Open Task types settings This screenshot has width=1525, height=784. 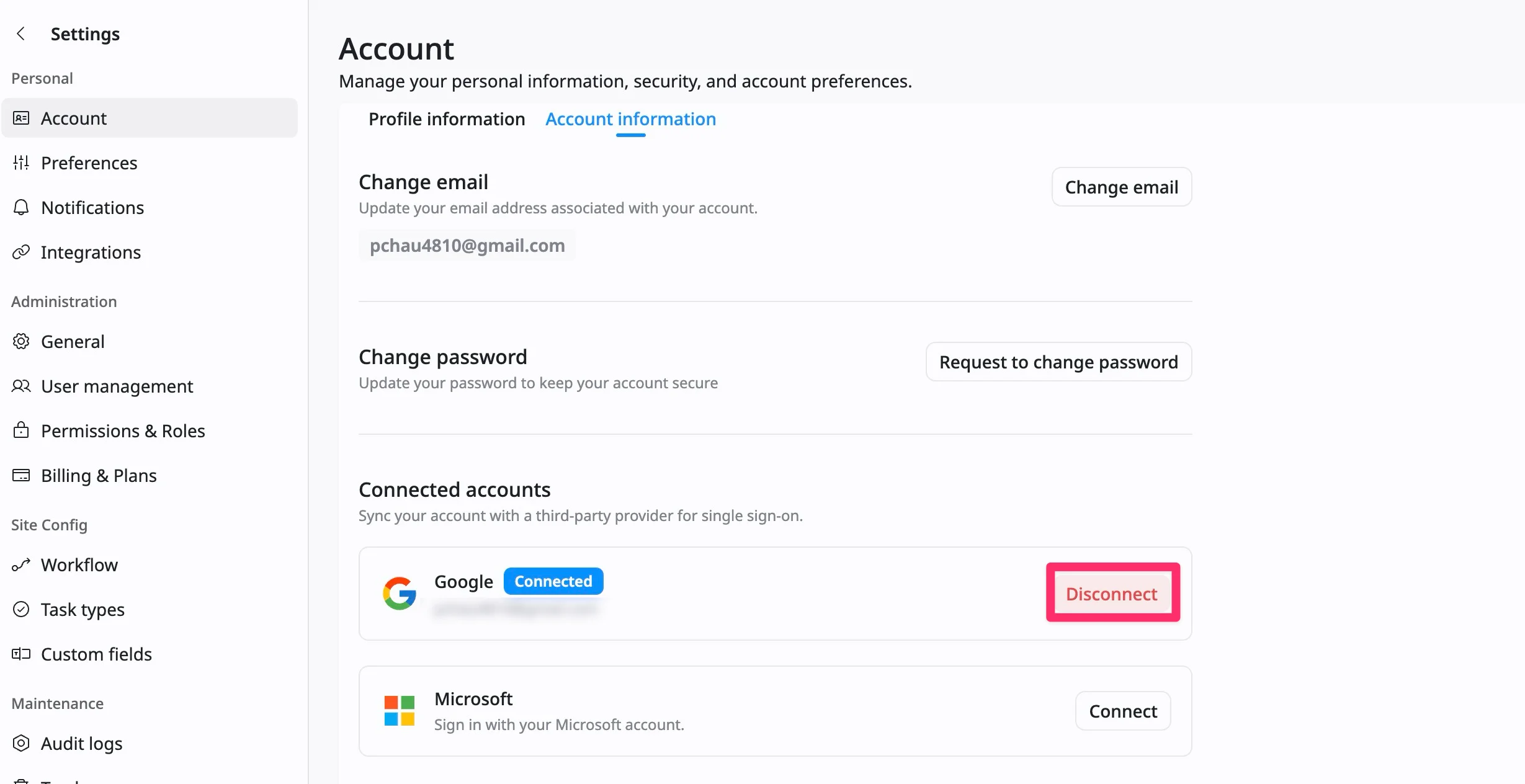click(150, 609)
